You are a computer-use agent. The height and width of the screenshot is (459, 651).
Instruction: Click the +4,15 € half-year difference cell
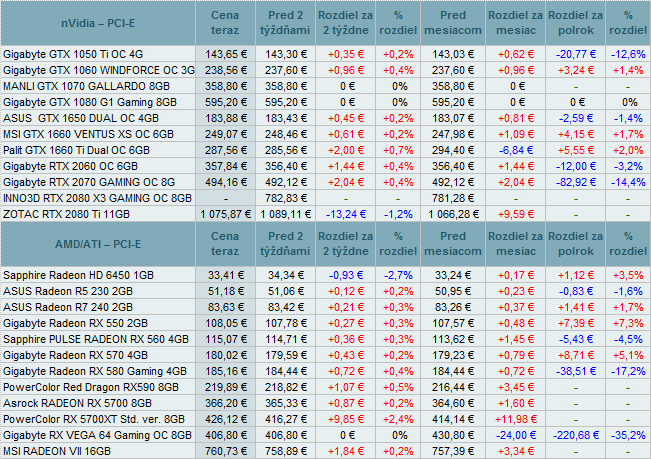pos(576,134)
